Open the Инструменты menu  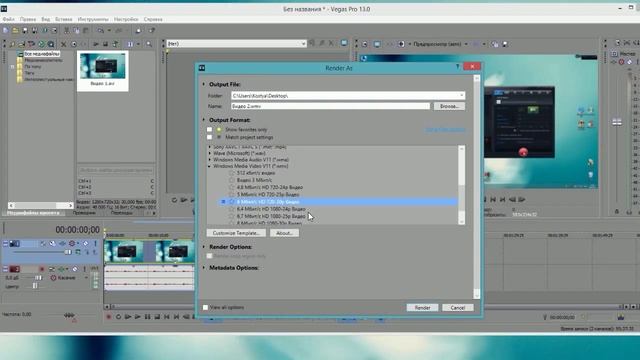coord(93,19)
